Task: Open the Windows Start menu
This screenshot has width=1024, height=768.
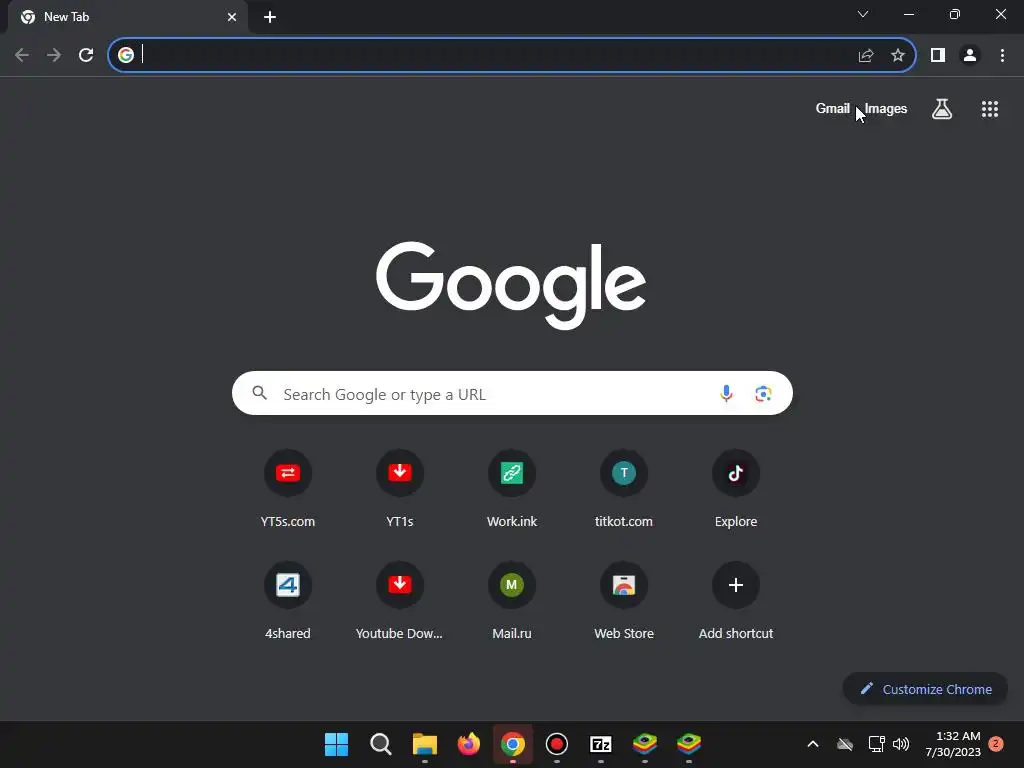Action: pos(336,744)
